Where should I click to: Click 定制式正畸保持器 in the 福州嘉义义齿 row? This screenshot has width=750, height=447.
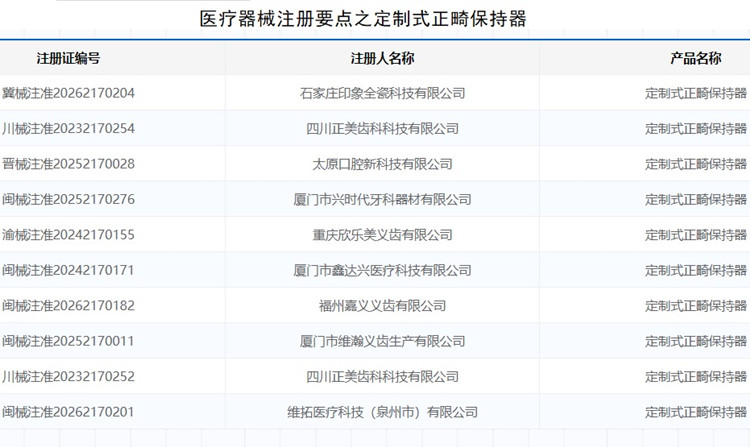[696, 305]
